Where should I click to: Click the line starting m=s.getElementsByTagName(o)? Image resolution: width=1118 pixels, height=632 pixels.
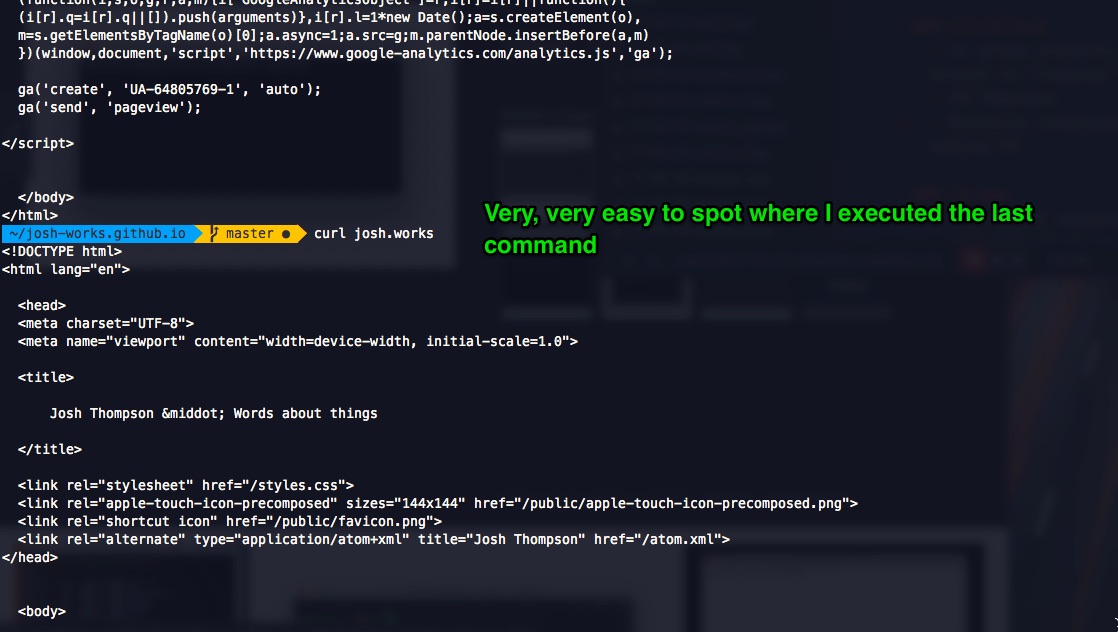click(333, 35)
